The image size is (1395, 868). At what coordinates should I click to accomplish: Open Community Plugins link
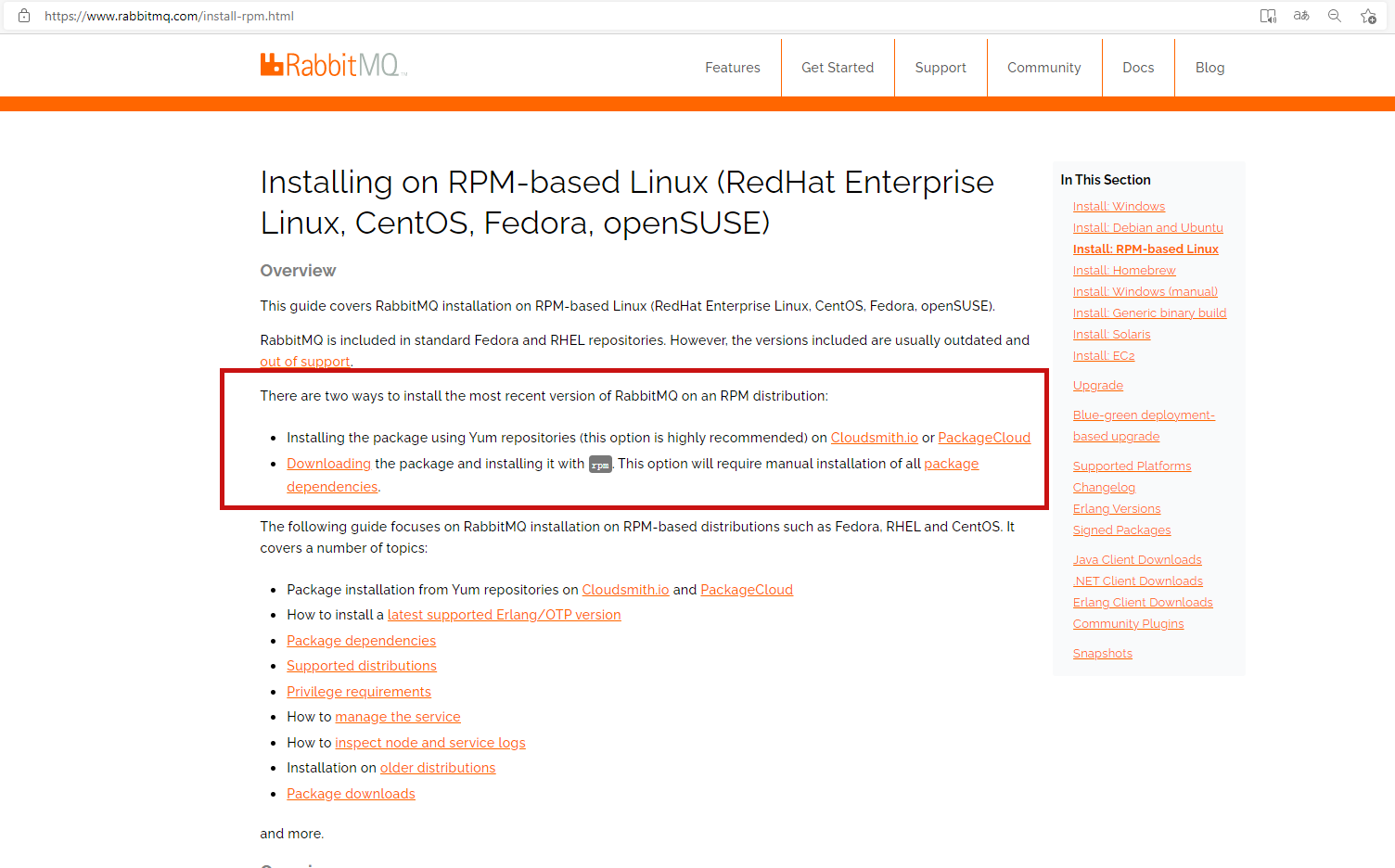click(1129, 624)
